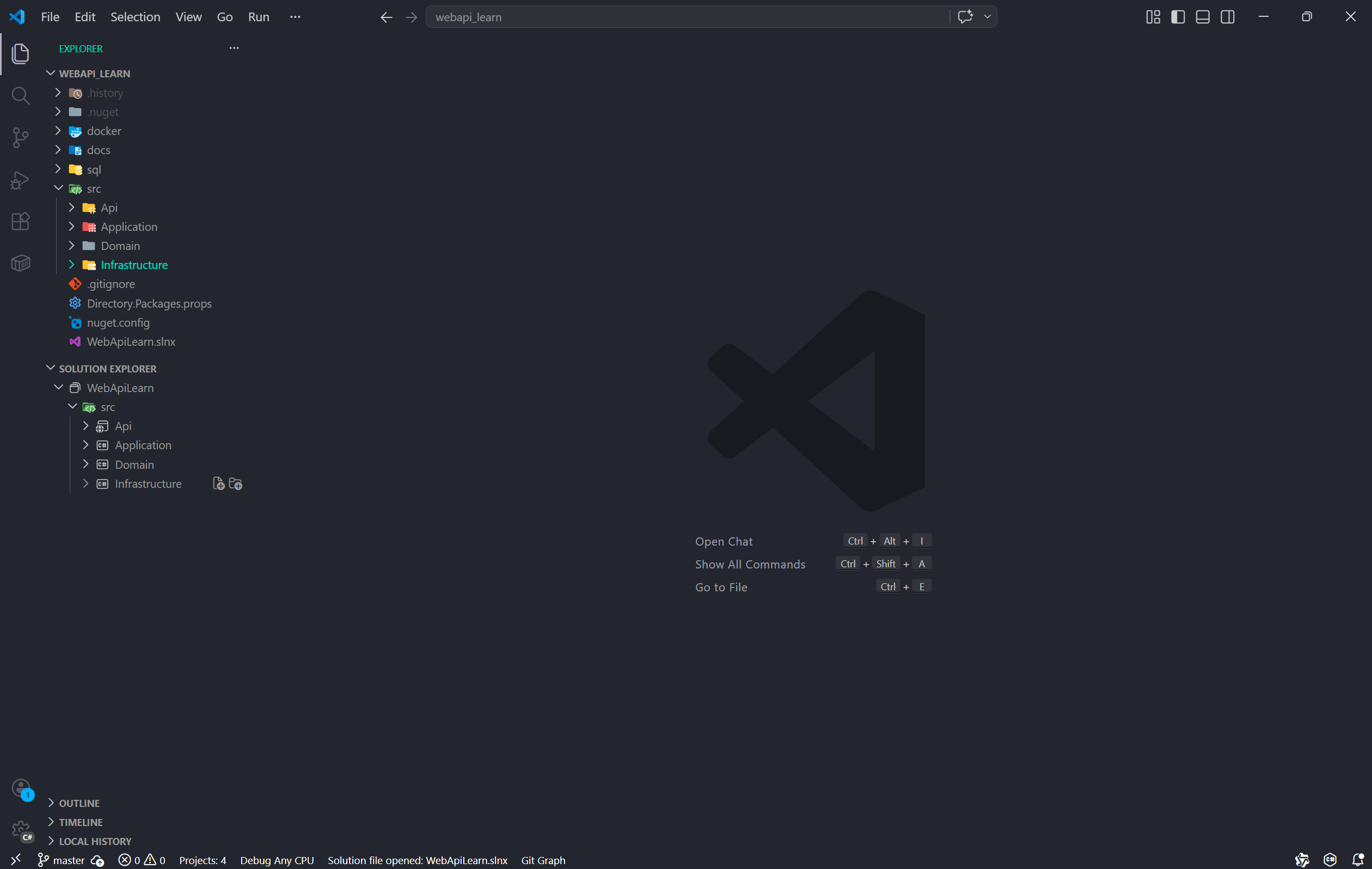Collapse the WebApiLearn solution node
This screenshot has width=1372, height=869.
[x=58, y=388]
